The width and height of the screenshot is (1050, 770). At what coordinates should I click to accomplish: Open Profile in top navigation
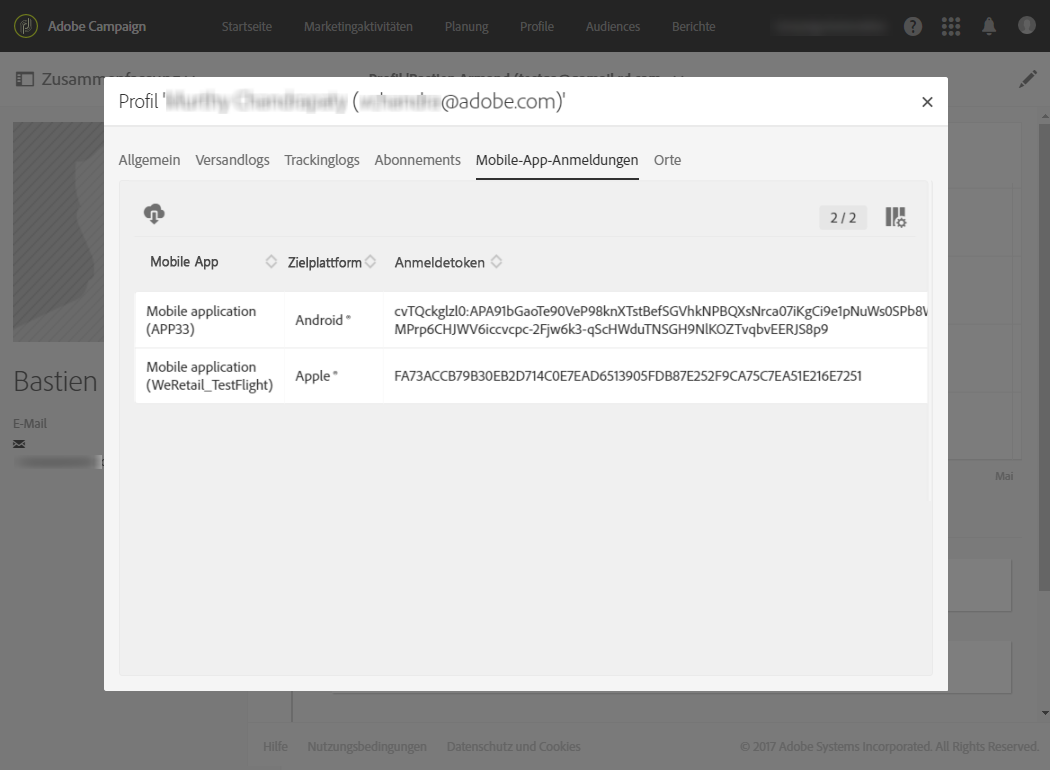(537, 27)
